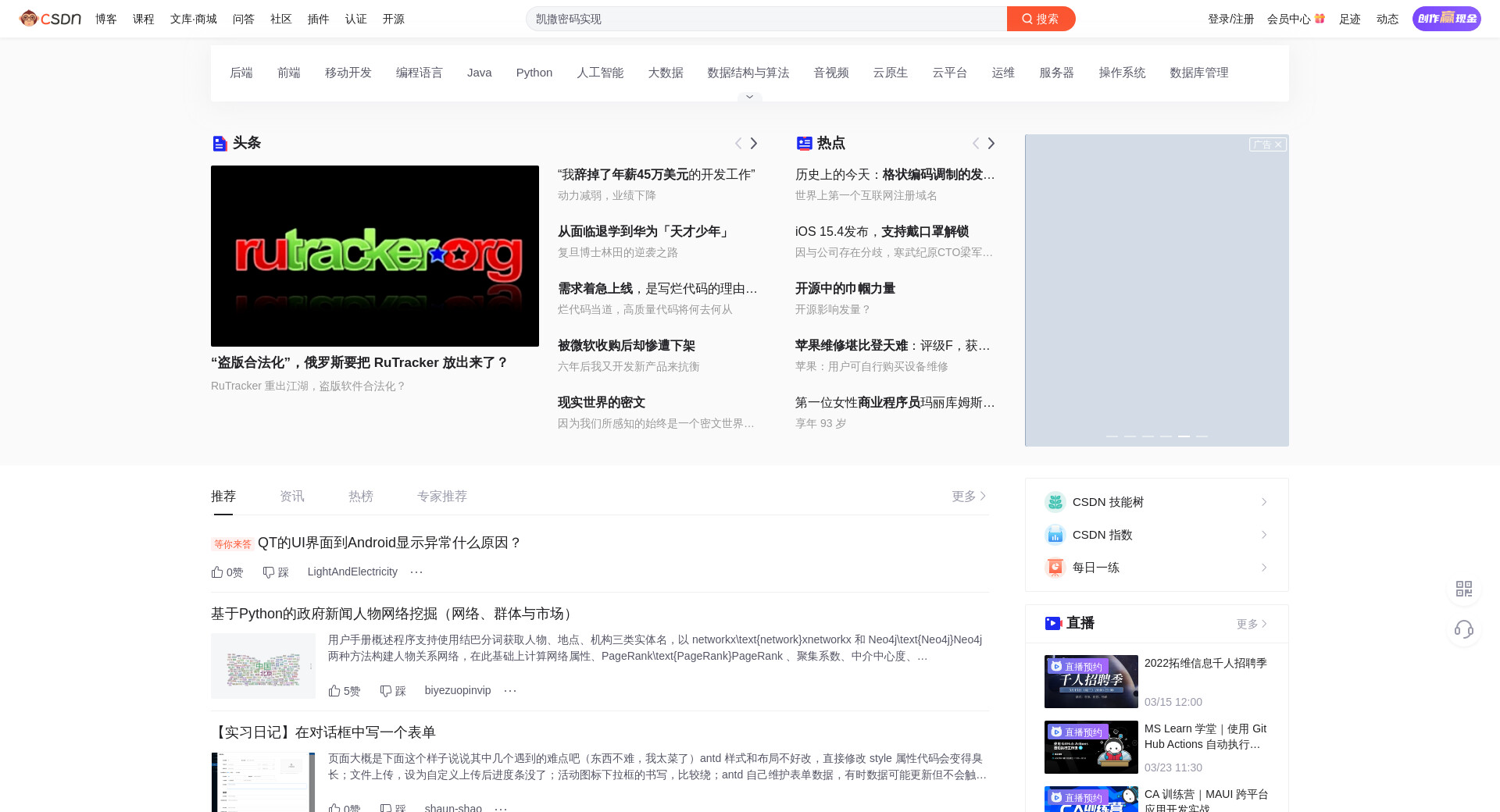This screenshot has height=812, width=1500.
Task: Click the customer service headset icon
Action: [x=1464, y=629]
